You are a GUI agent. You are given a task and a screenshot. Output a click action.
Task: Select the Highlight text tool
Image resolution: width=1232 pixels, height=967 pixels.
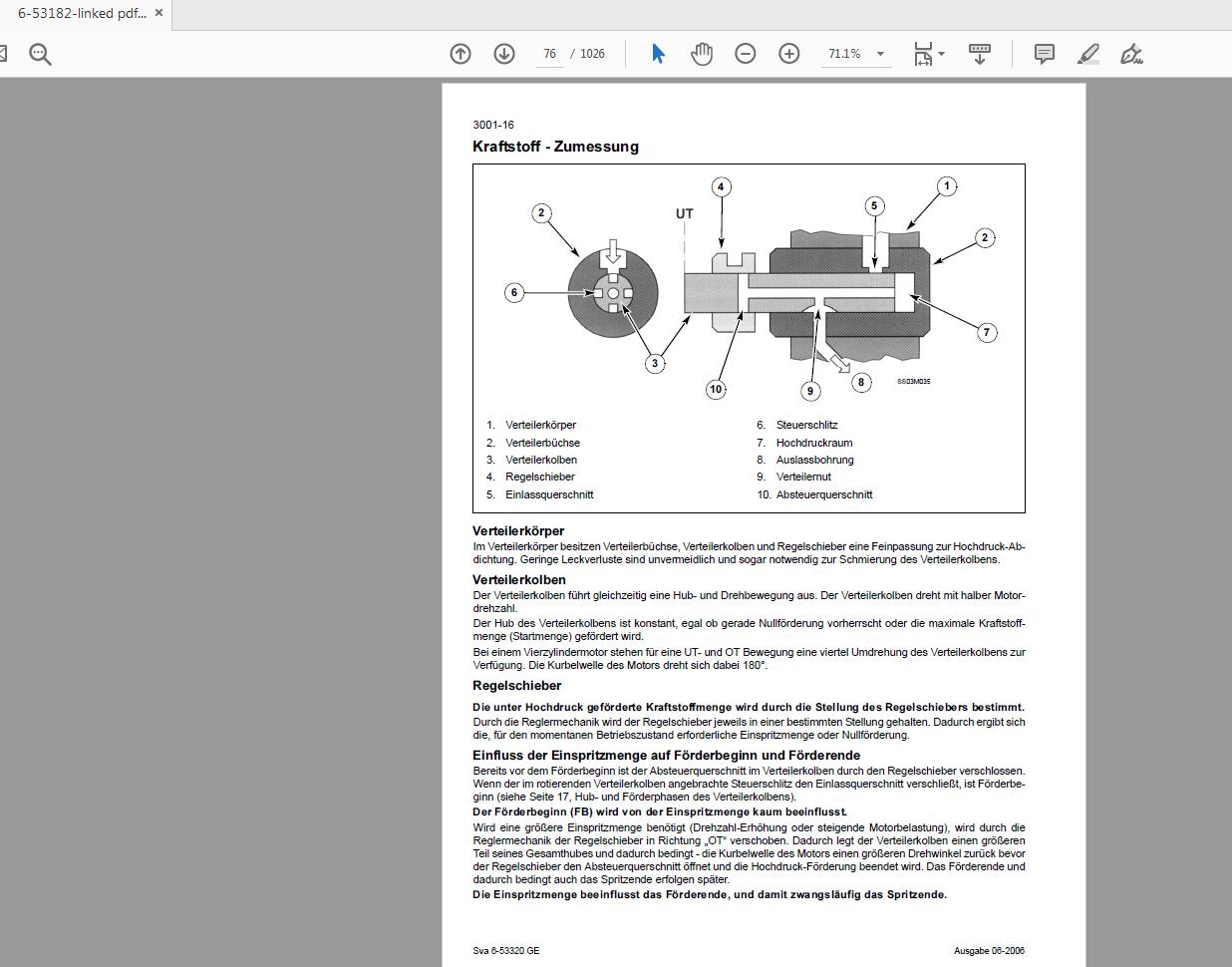[1087, 53]
